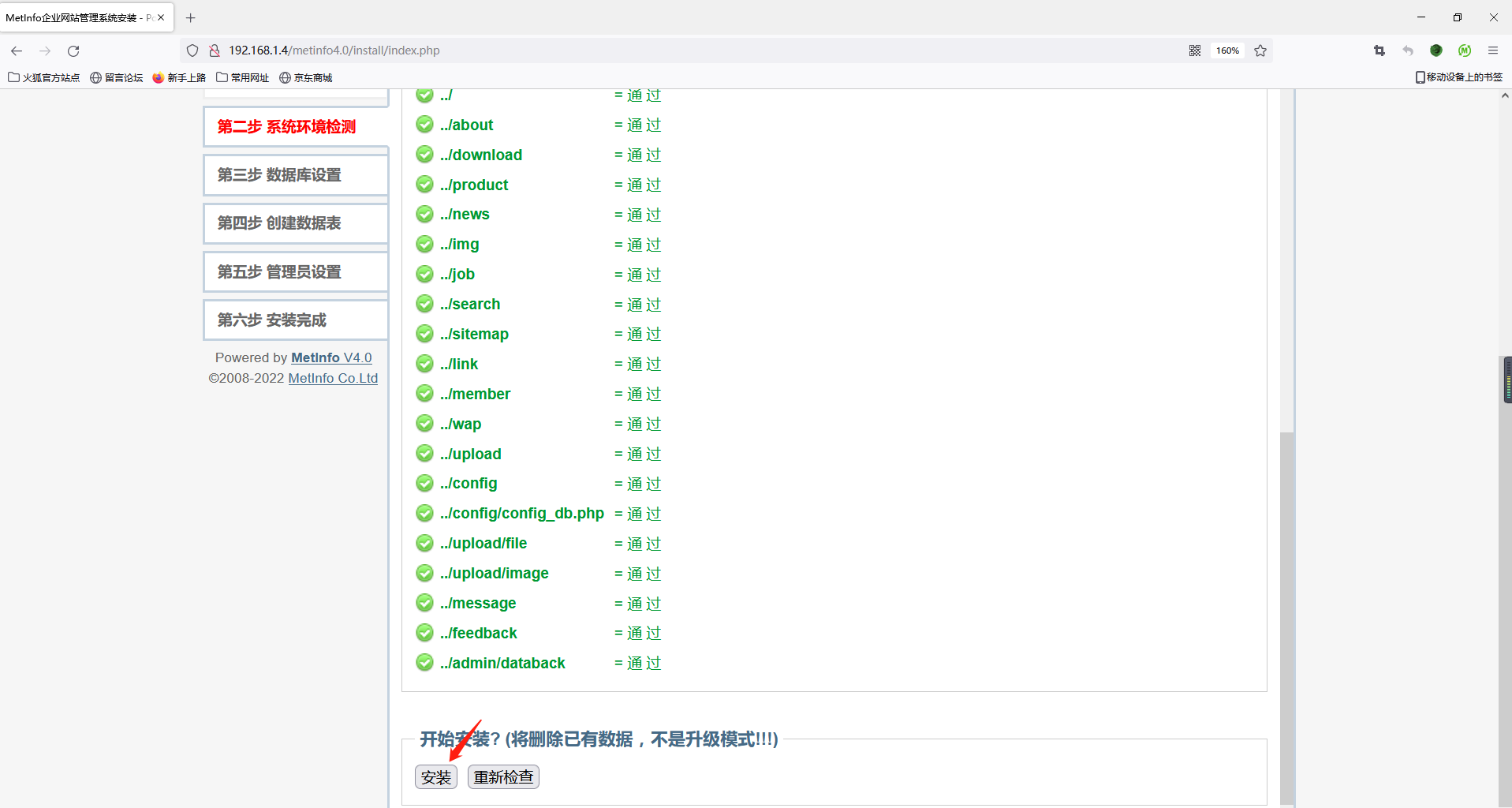Viewport: 1512px width, 808px height.
Task: Click the 开始安装 warning heading text
Action: pos(599,739)
